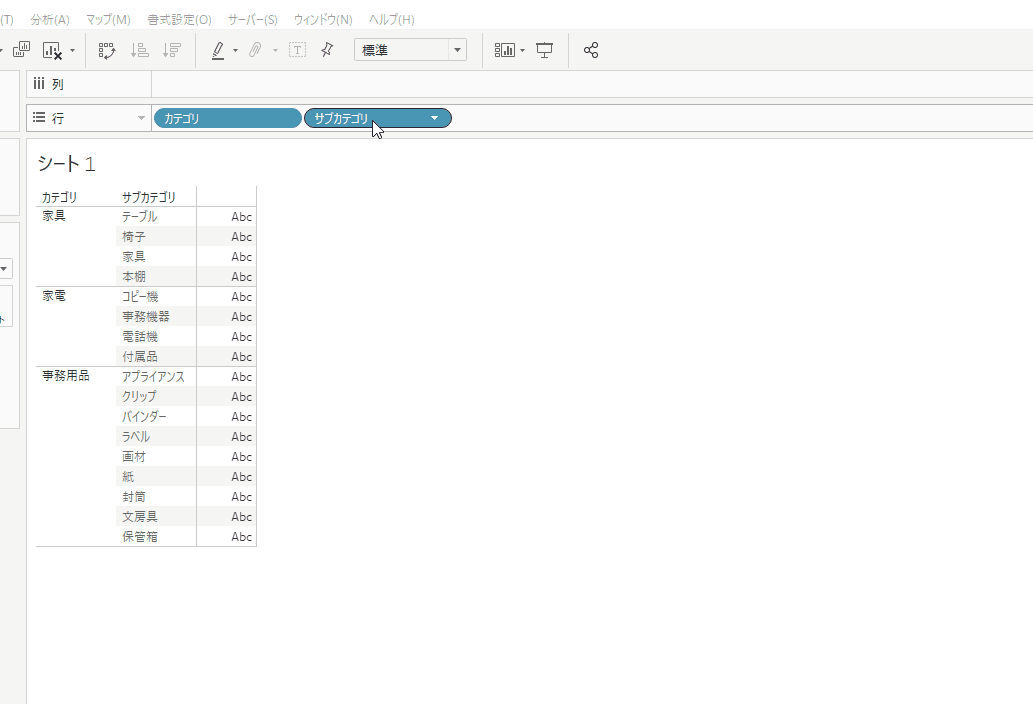
Task: Click the group members paperclip icon
Action: tap(256, 50)
